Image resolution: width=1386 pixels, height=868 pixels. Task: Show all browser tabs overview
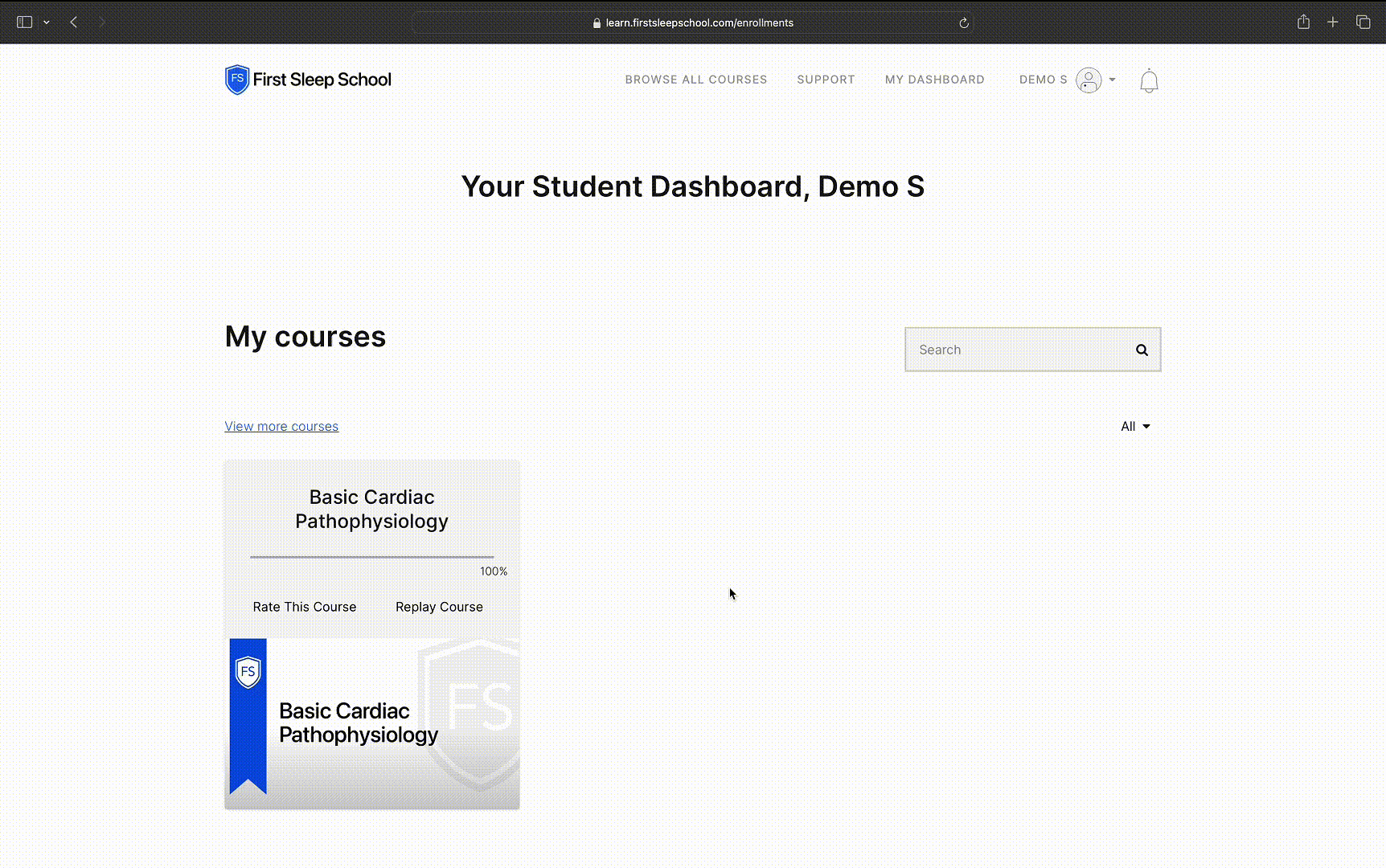pyautogui.click(x=1363, y=22)
